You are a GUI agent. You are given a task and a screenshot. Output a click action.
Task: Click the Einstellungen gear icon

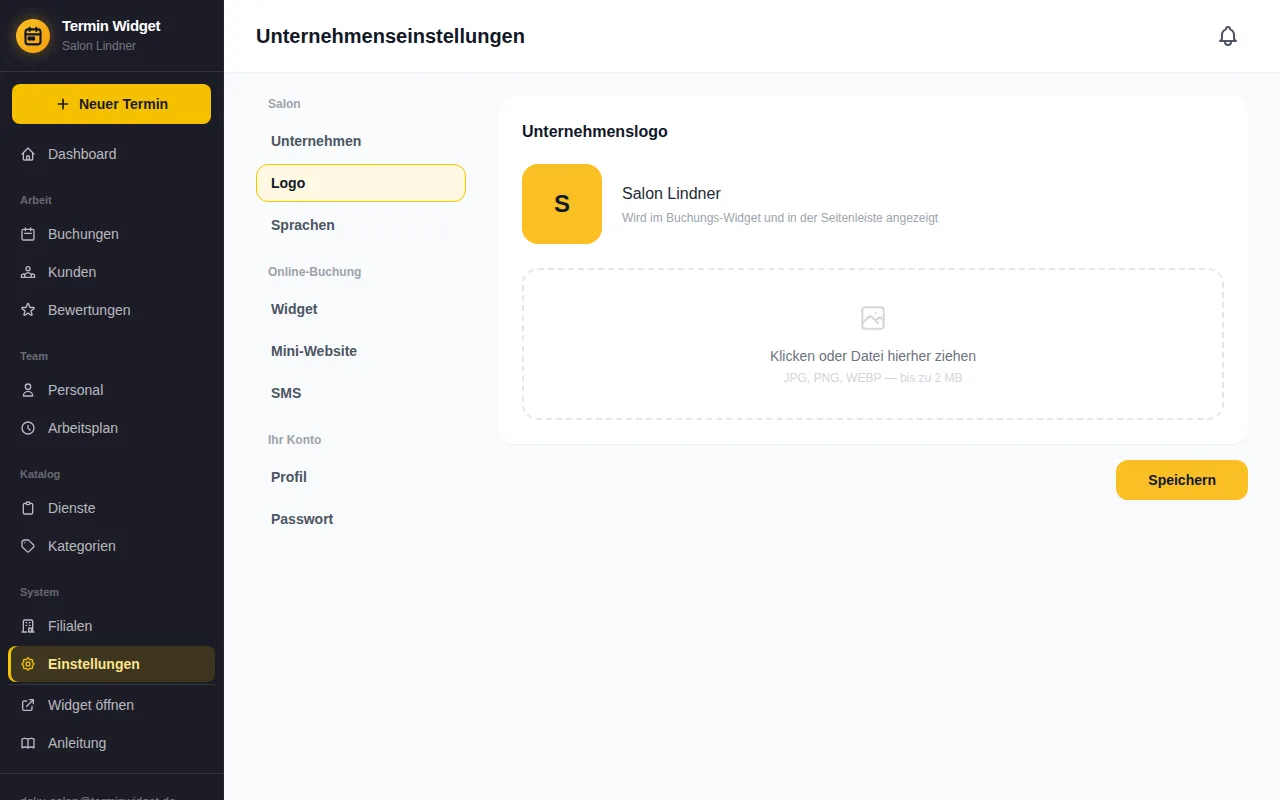point(28,664)
